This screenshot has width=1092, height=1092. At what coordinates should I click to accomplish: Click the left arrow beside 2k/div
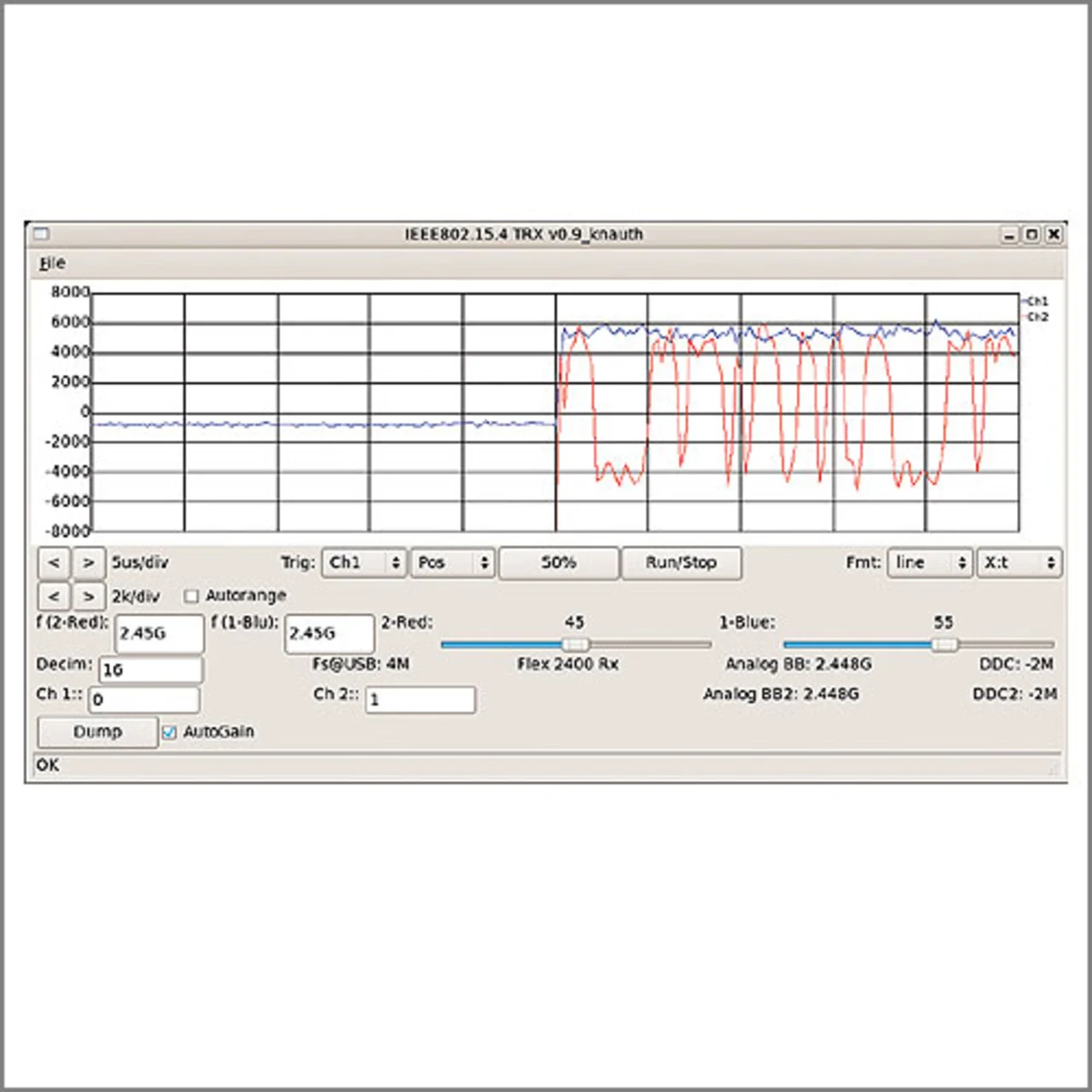[x=54, y=596]
